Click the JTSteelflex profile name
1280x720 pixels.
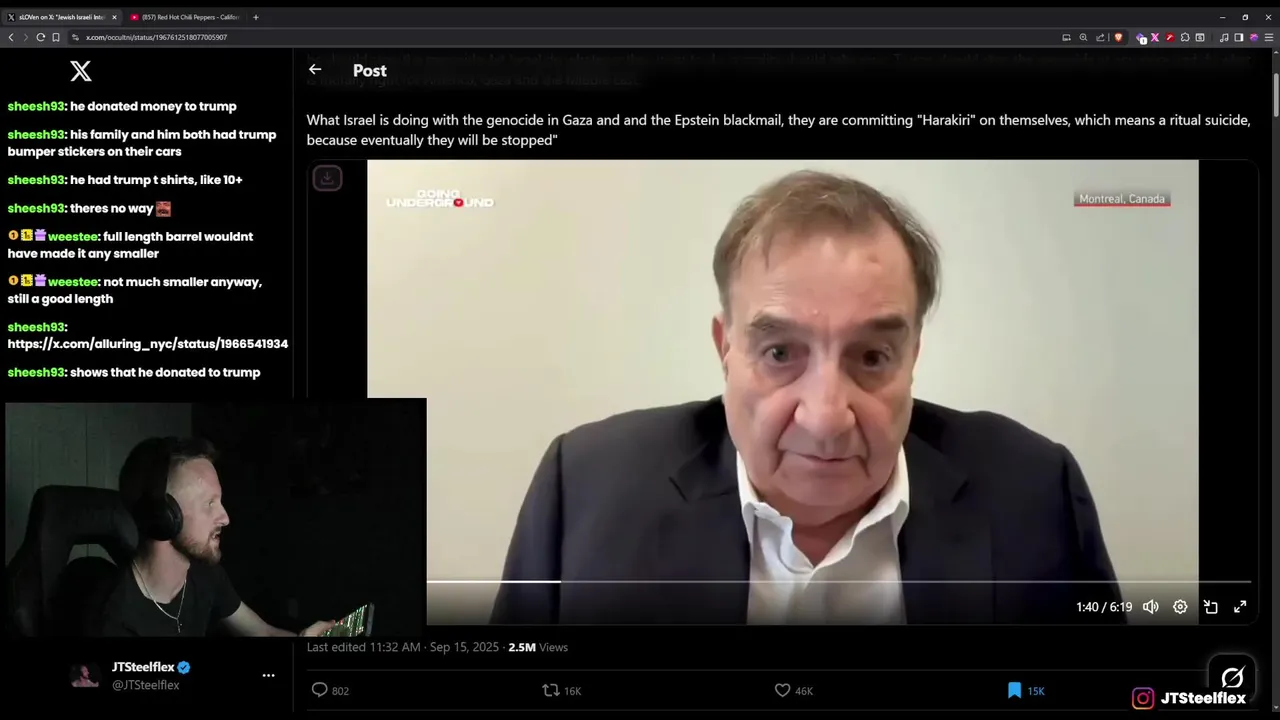pos(143,667)
